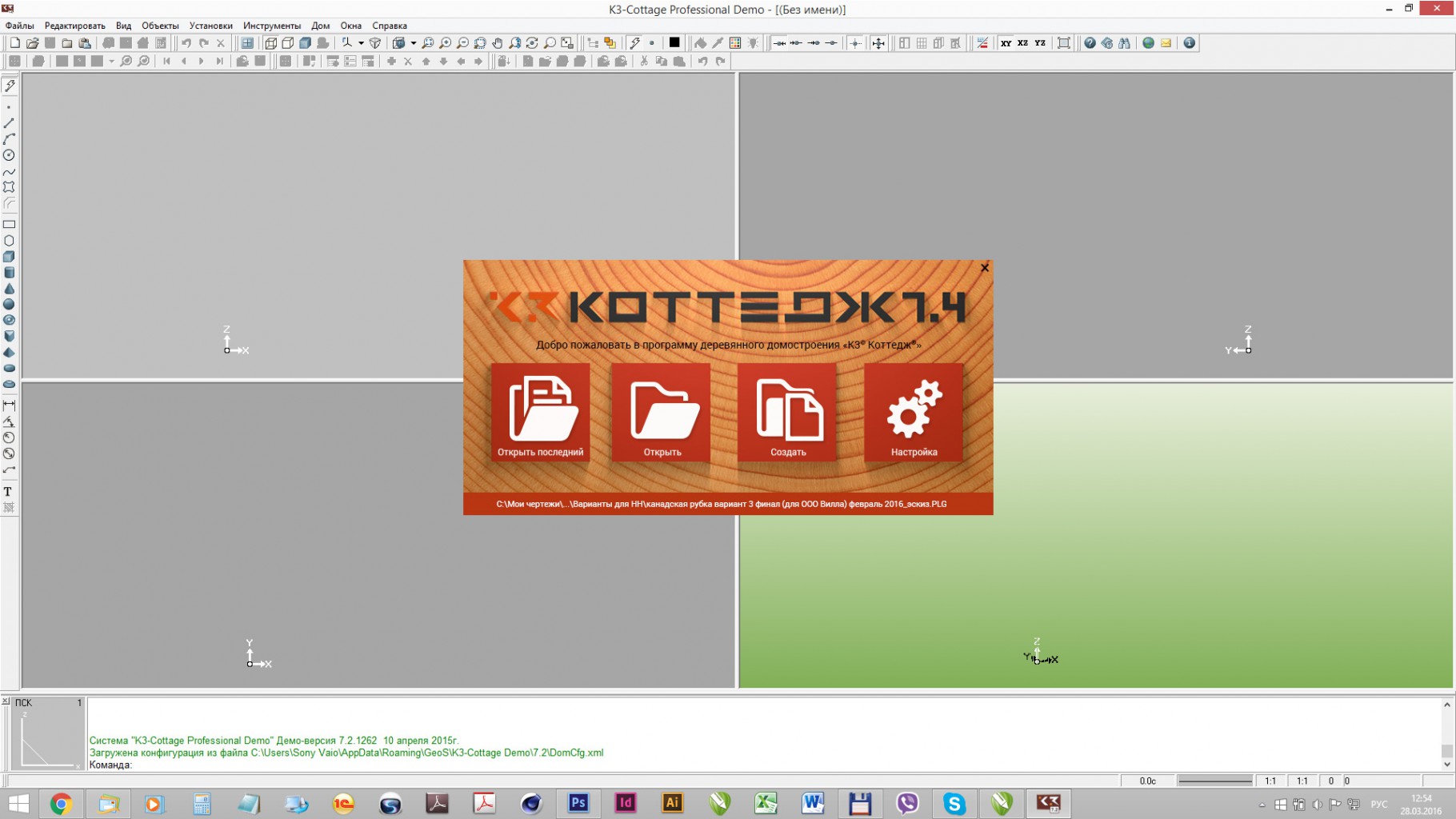This screenshot has height=819, width=1456.
Task: Toggle the XY plane view button
Action: [1006, 43]
